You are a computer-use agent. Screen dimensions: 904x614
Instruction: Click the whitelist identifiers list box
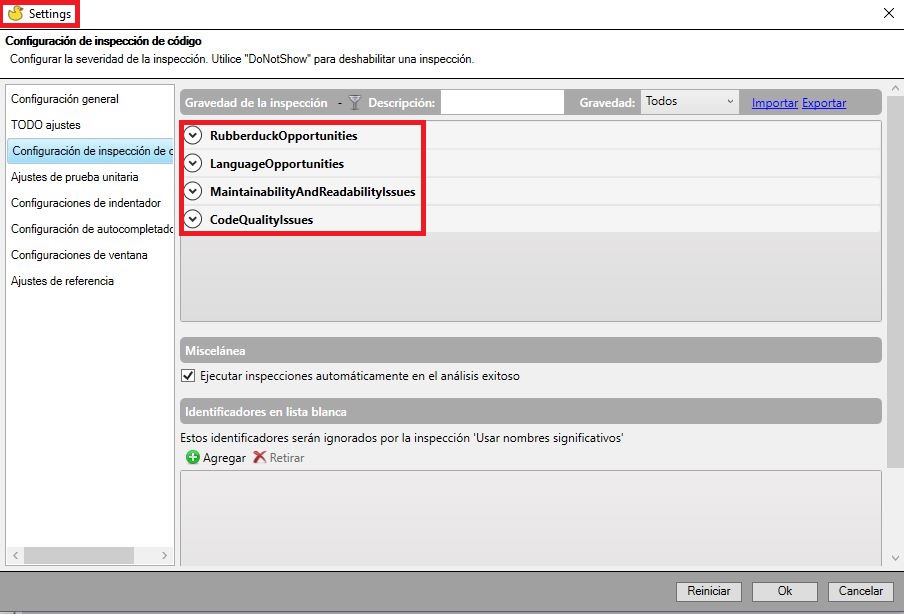[x=530, y=518]
